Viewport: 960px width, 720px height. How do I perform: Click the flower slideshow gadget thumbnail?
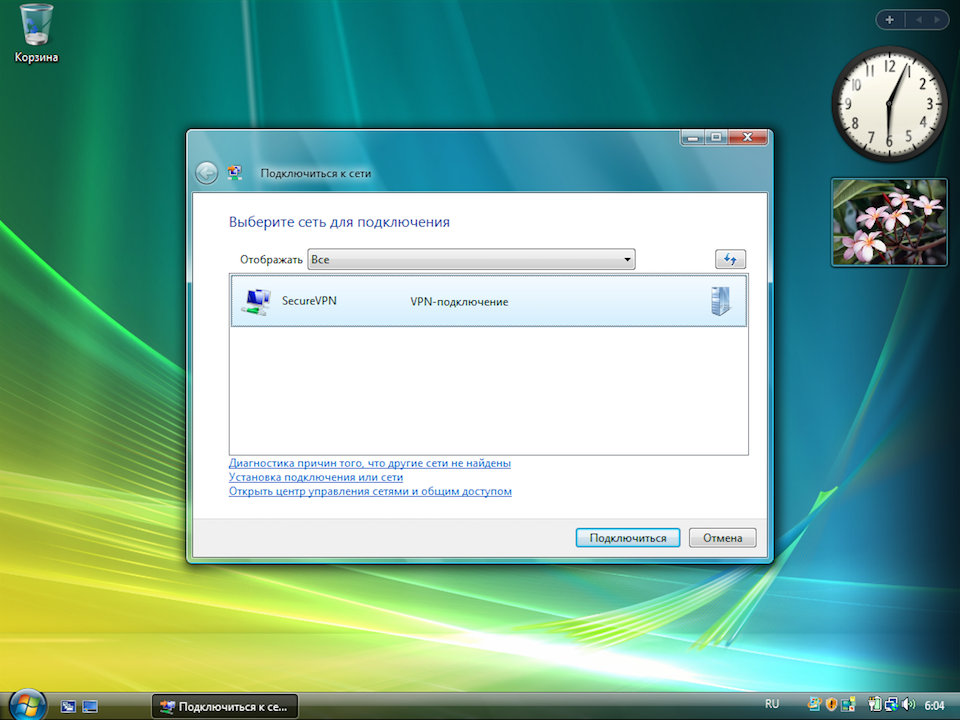coord(889,222)
